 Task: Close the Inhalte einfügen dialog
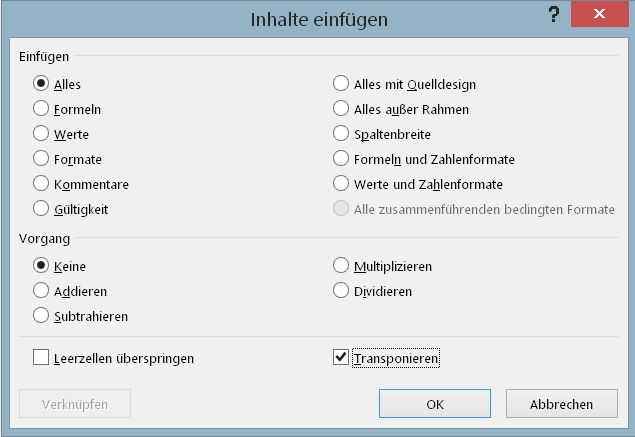click(598, 16)
